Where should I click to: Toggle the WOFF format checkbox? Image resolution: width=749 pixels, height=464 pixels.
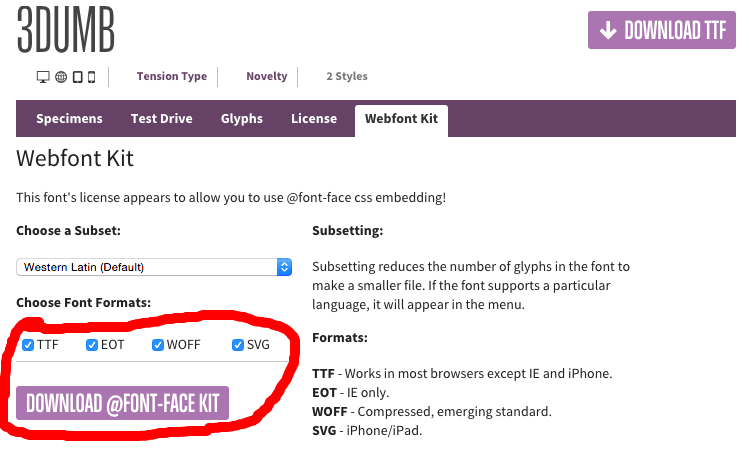point(158,345)
